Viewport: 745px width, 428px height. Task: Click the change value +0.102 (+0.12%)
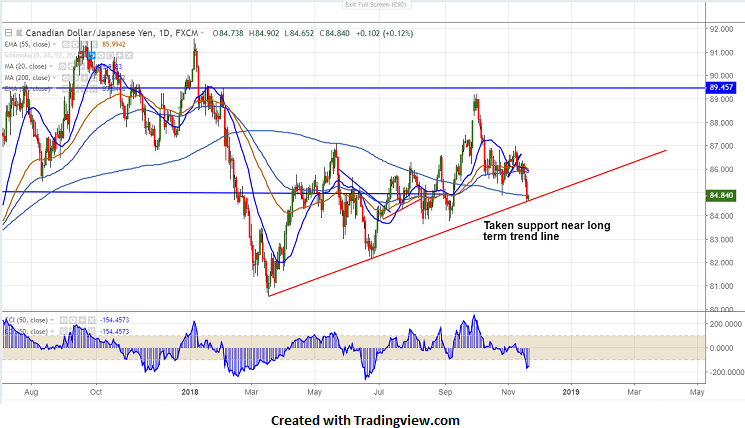click(x=384, y=33)
